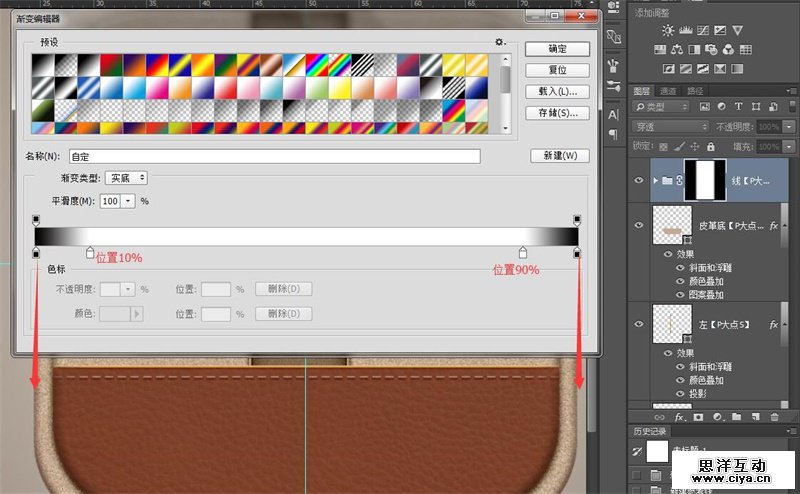The image size is (800, 494).
Task: Hide the 左 layer with eye icon
Action: tap(640, 324)
